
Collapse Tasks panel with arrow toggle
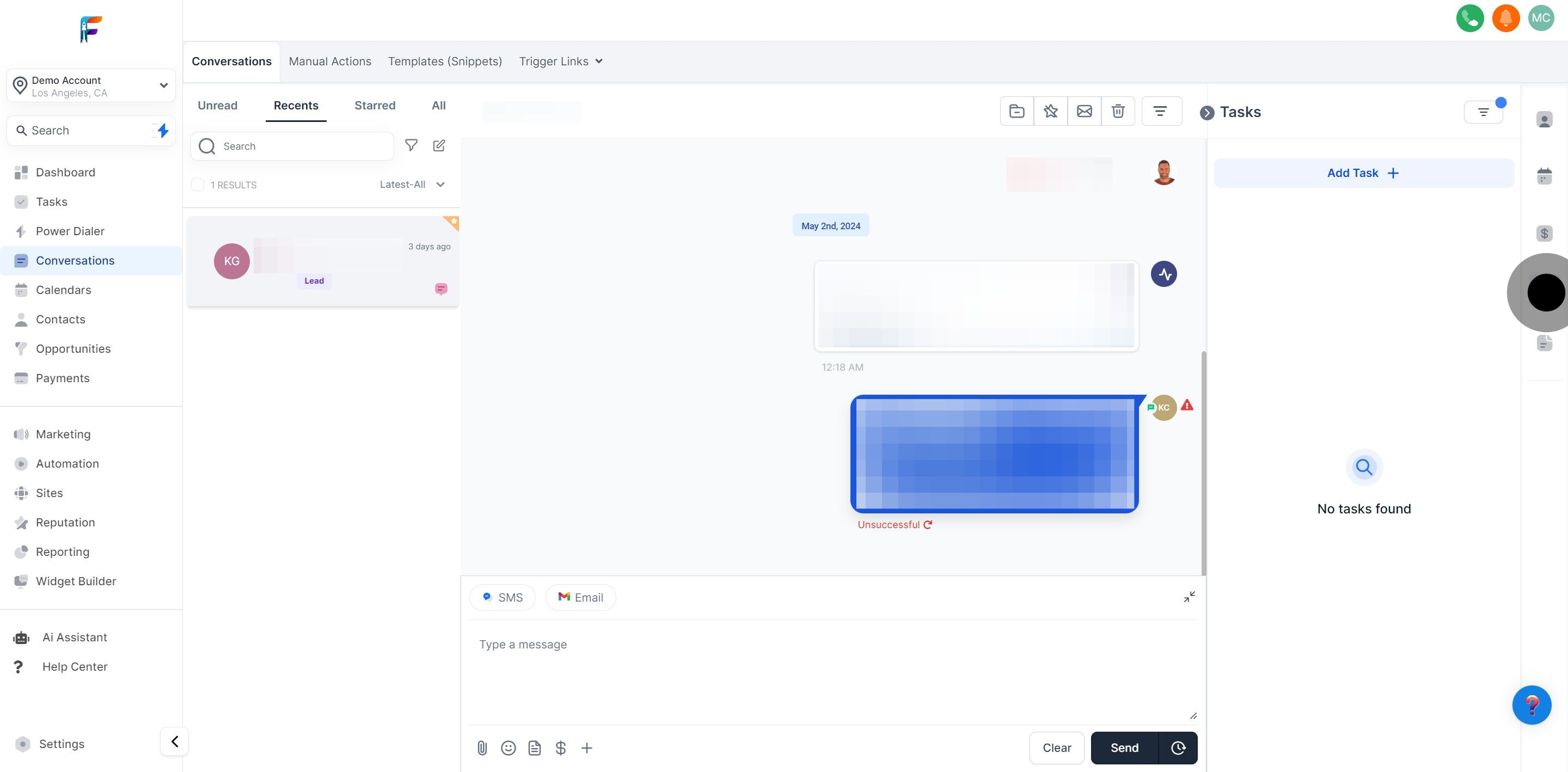click(x=1206, y=113)
